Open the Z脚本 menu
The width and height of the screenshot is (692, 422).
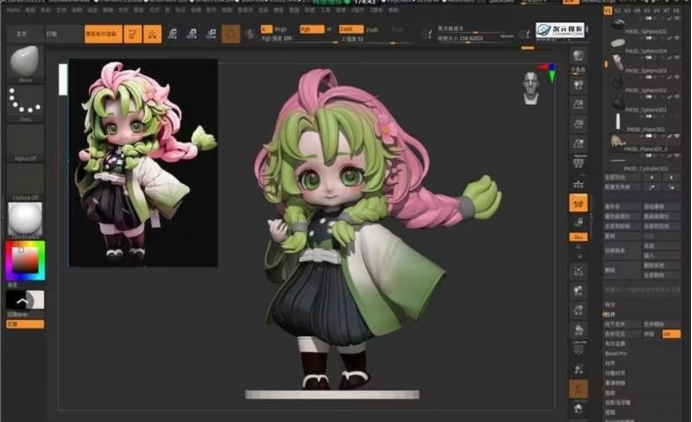[x=376, y=10]
